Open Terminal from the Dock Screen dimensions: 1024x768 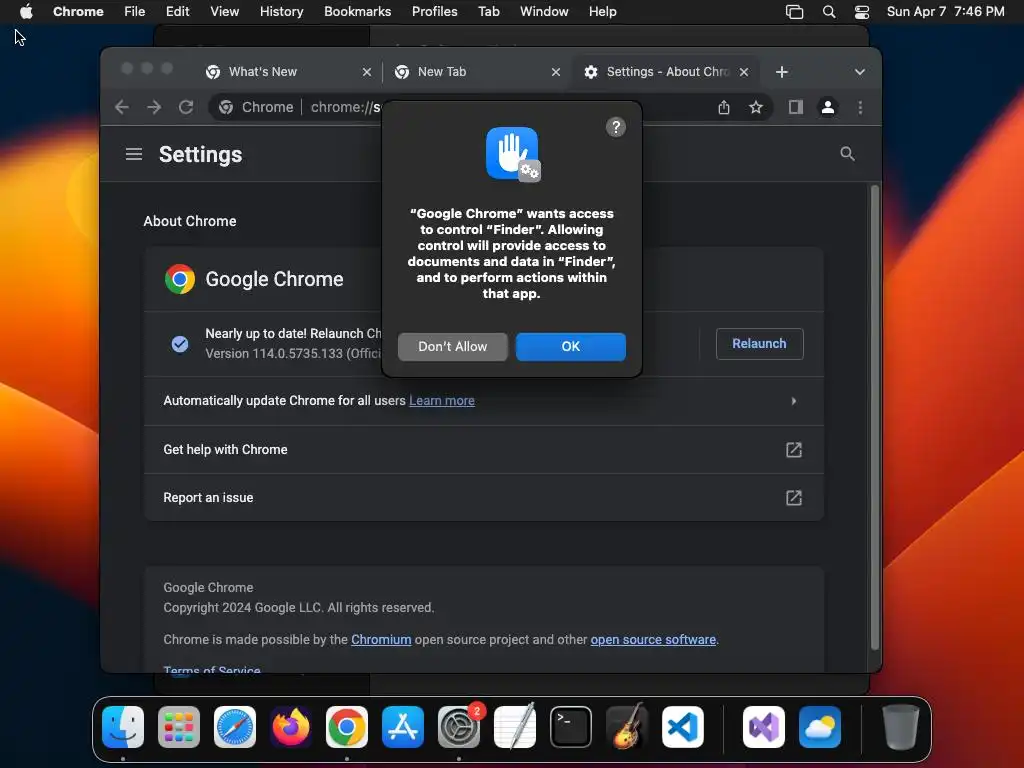571,727
